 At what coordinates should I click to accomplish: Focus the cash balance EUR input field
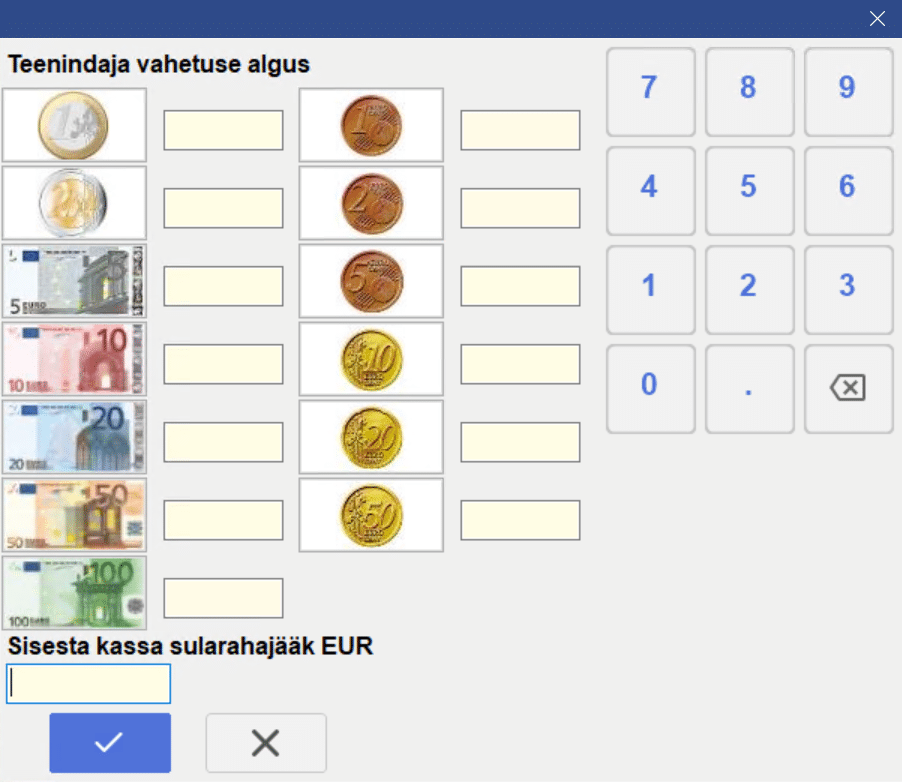point(89,684)
